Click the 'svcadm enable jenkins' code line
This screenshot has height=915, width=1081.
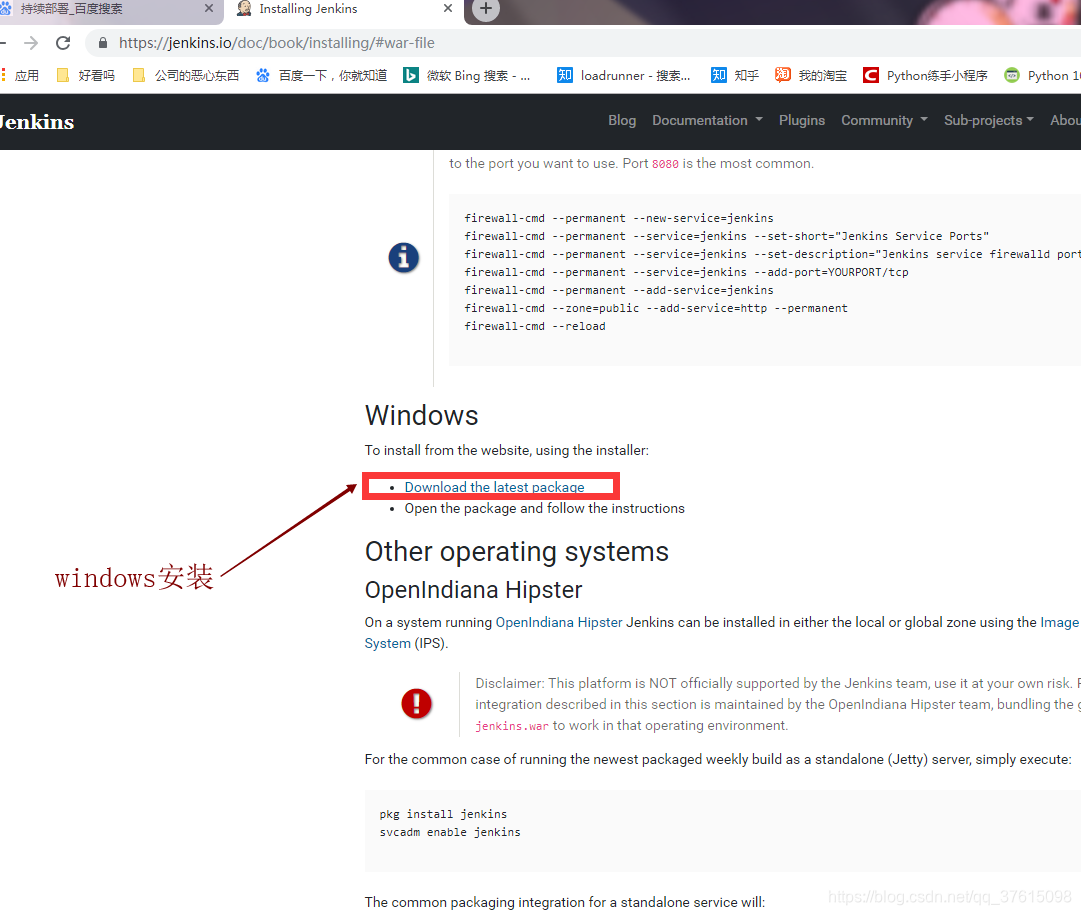pos(450,832)
